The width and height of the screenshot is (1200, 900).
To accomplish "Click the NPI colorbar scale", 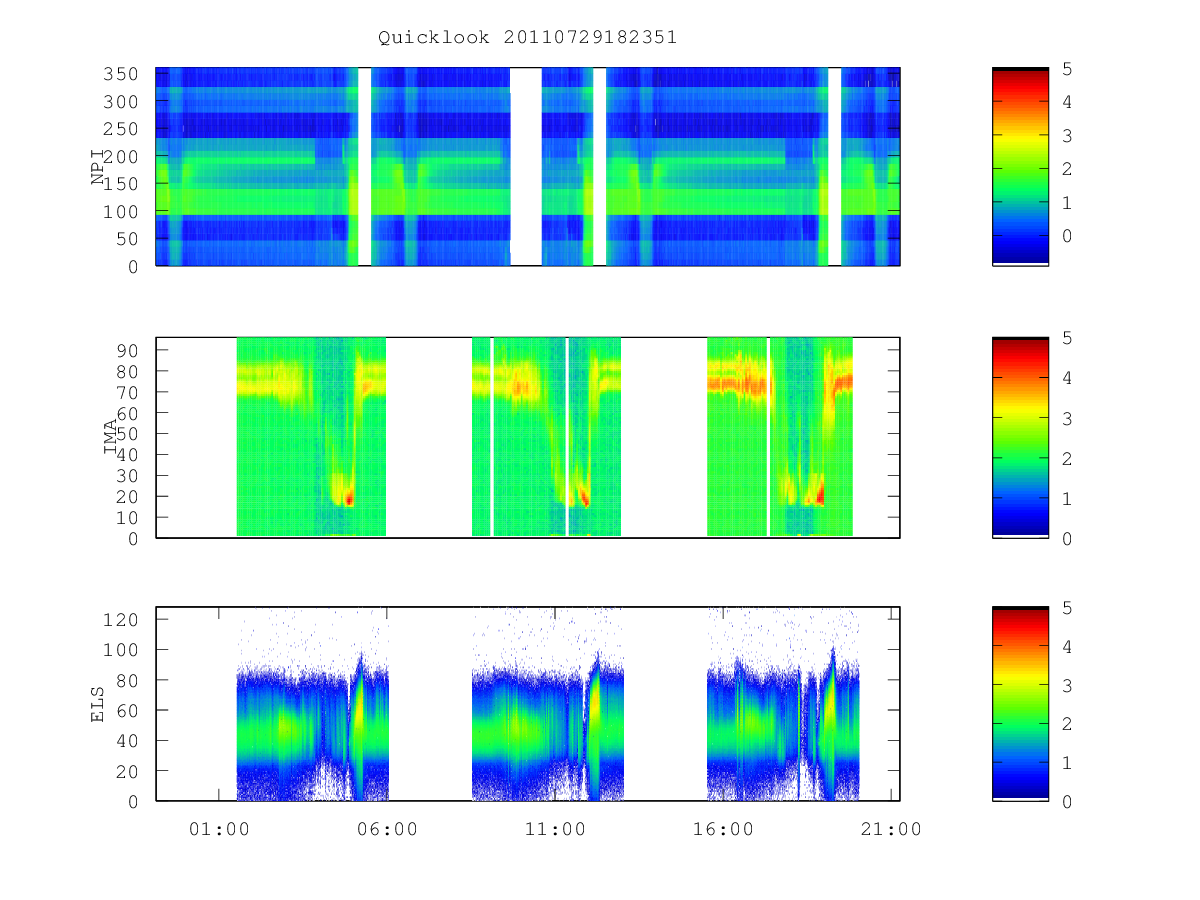I will coord(1020,166).
